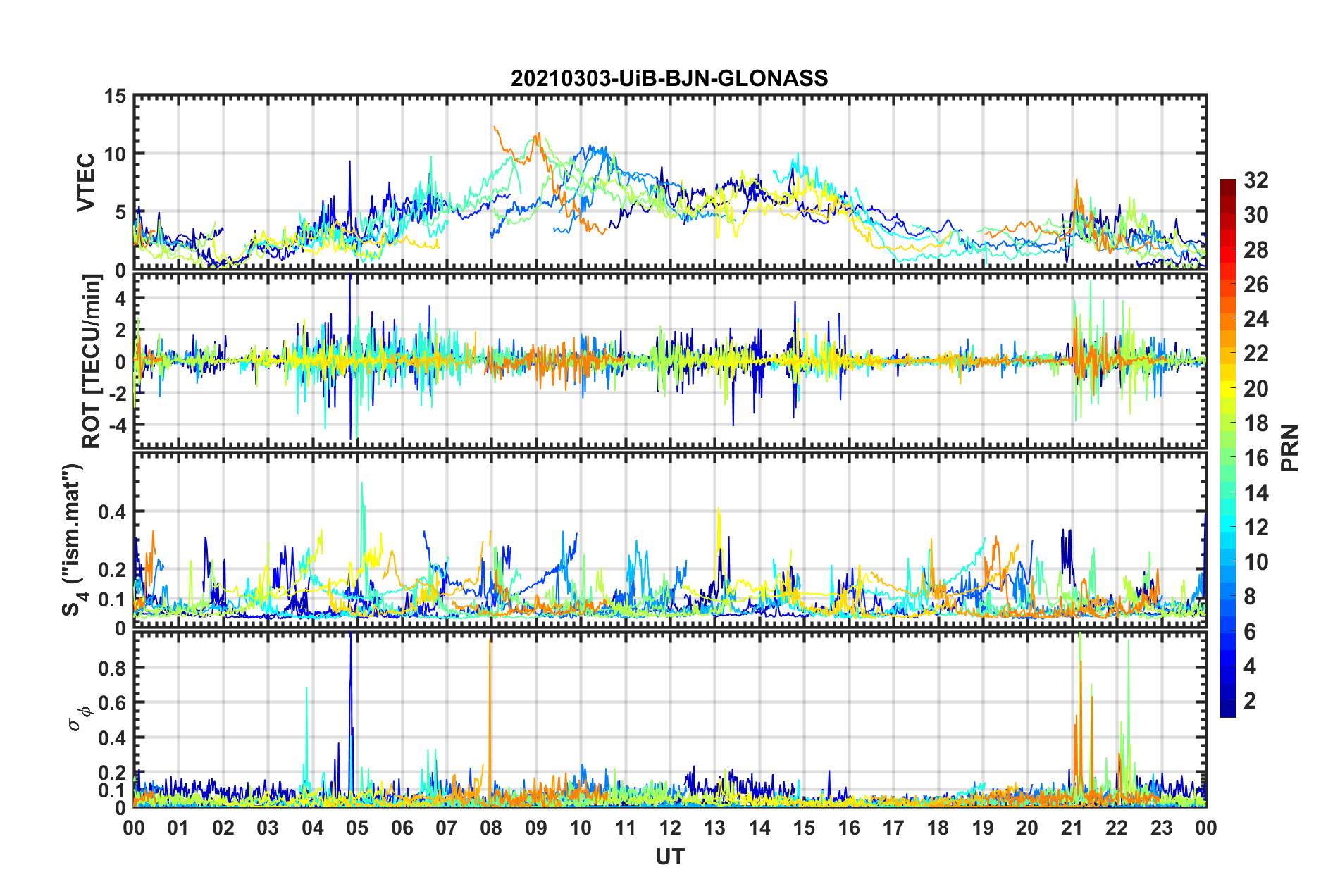Click the colorbar tick label 8
Screen dimensions: 1340x896
(1249, 597)
